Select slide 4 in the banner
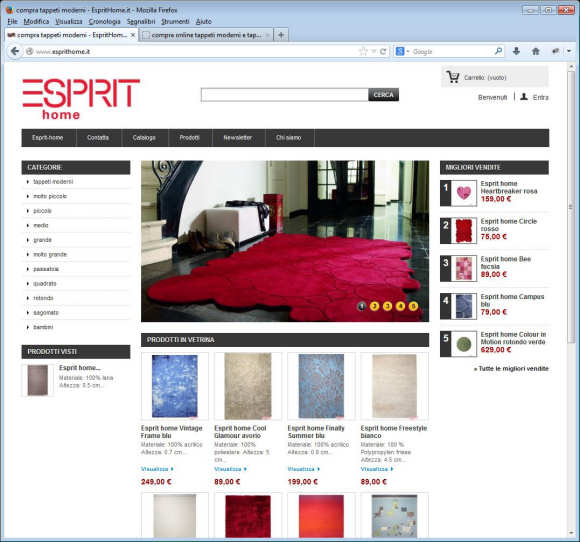The width and height of the screenshot is (580, 542). coord(400,306)
